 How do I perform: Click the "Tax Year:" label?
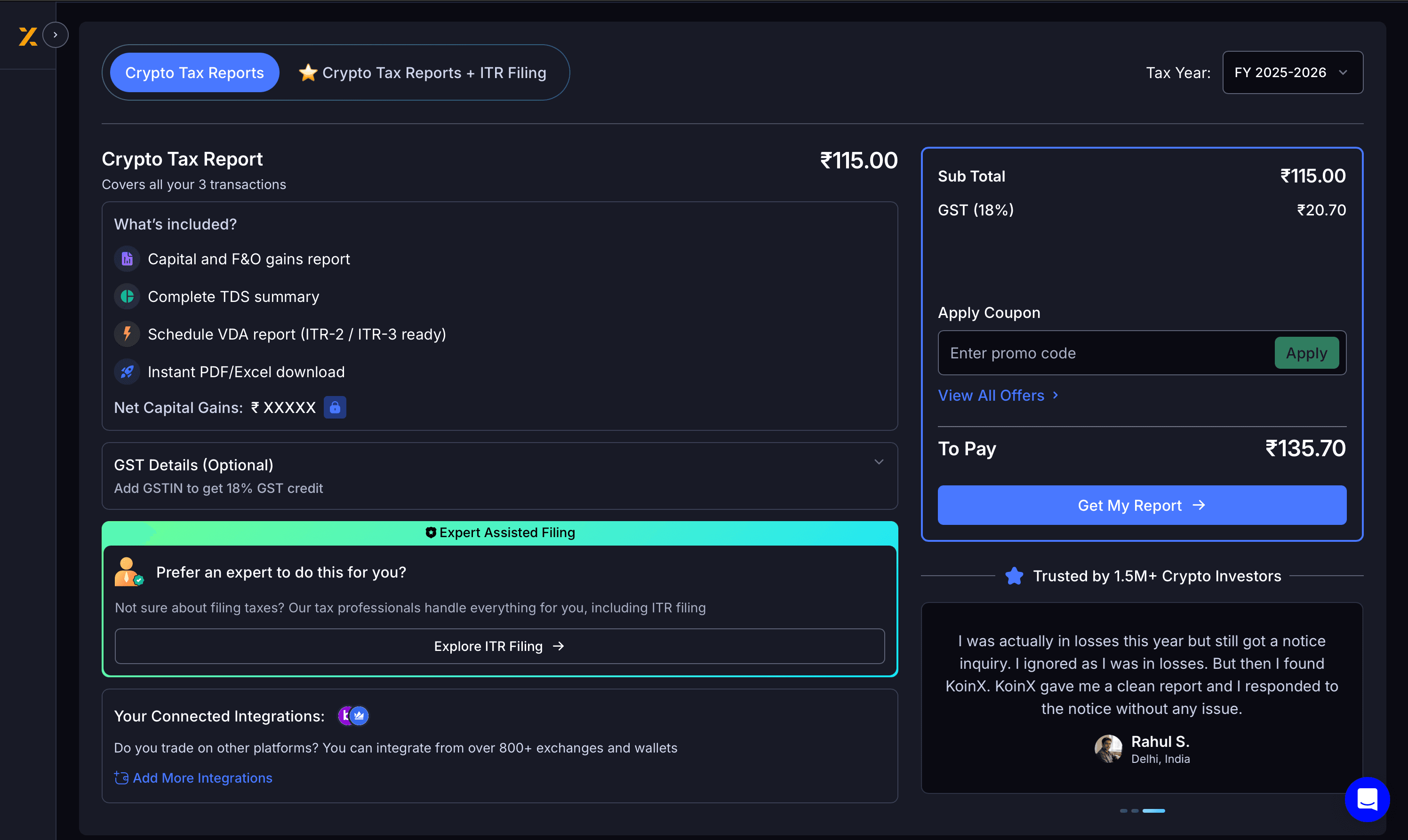point(1178,73)
